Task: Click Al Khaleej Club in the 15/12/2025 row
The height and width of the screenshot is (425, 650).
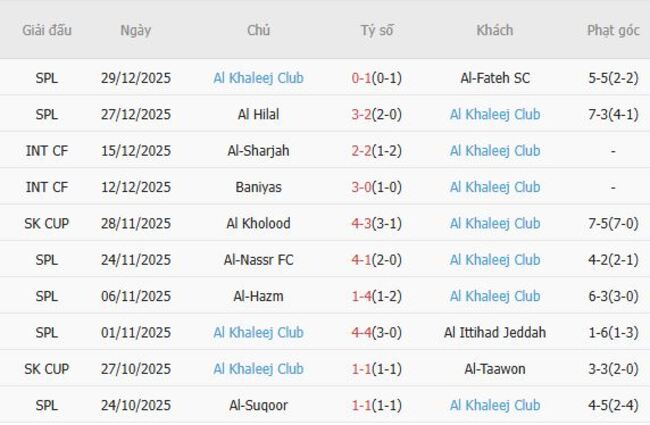Action: coord(495,151)
